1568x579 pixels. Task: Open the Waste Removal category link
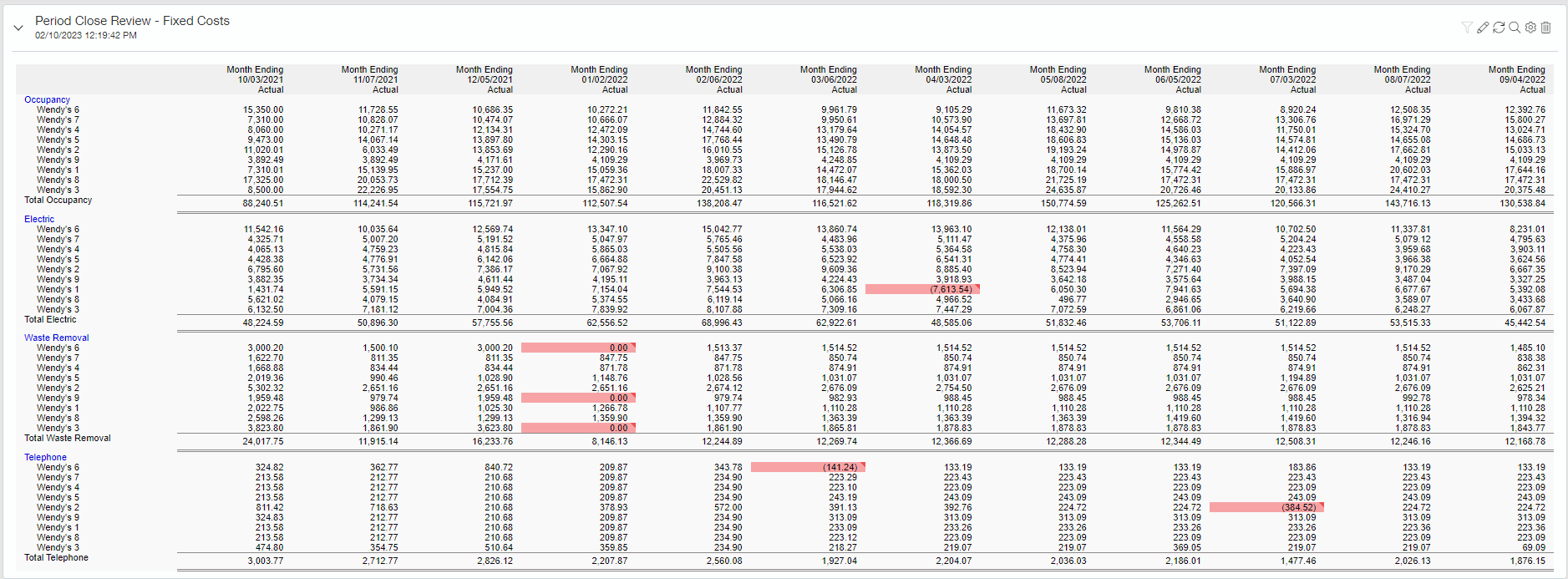click(x=56, y=338)
